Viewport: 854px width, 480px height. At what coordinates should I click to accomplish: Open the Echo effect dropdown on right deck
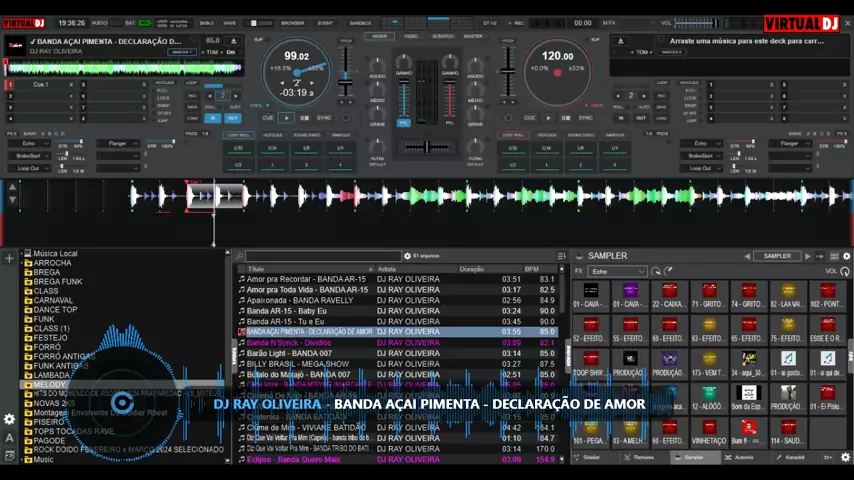click(x=701, y=143)
